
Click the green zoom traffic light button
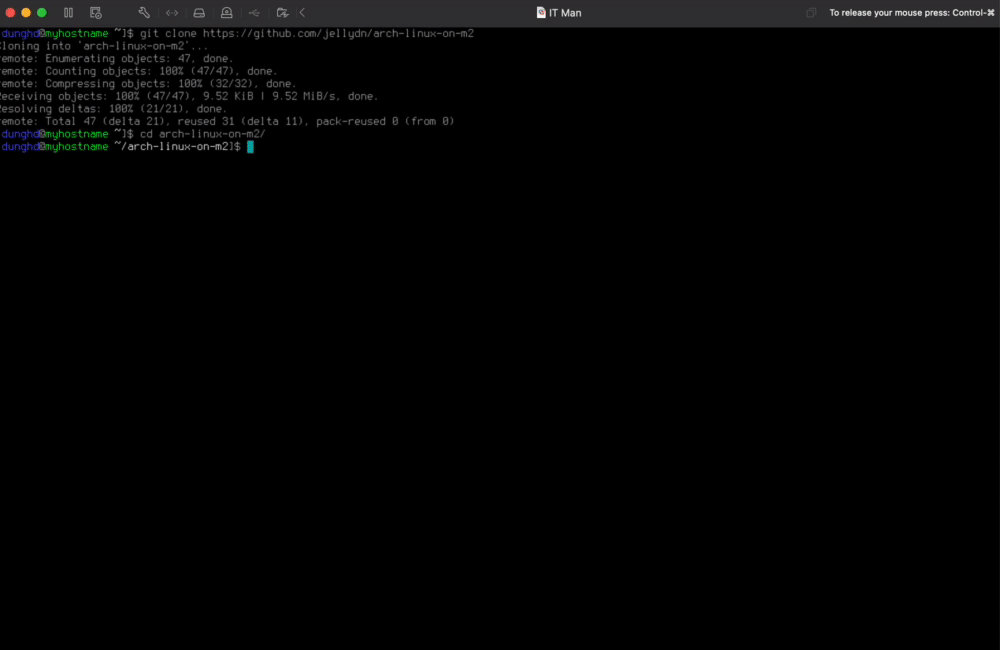tap(40, 12)
